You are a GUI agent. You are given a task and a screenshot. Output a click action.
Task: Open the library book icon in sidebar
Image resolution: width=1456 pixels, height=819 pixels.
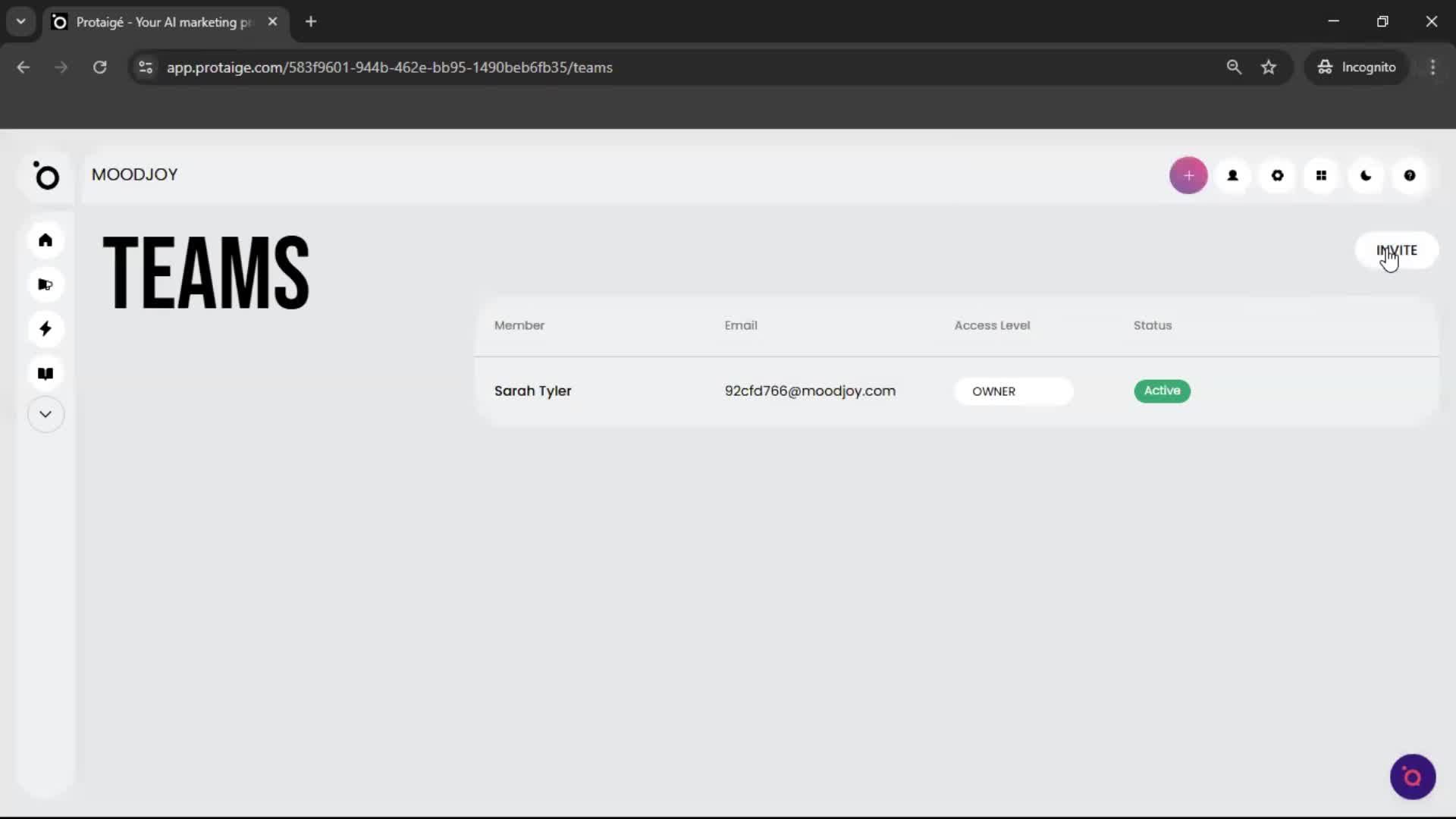coord(45,373)
